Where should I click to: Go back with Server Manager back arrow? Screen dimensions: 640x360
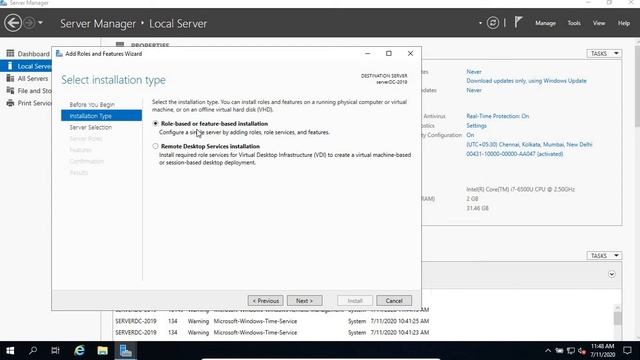[13, 23]
